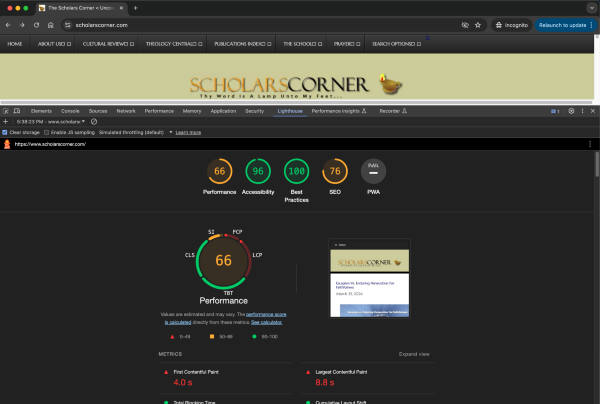The image size is (600, 404).
Task: Toggle the device toolbar icon
Action: coord(17,111)
